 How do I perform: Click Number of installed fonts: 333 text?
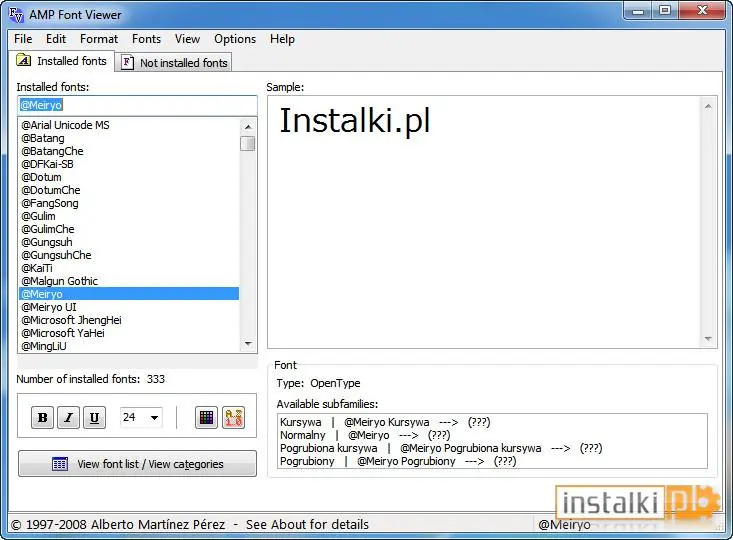click(x=91, y=379)
